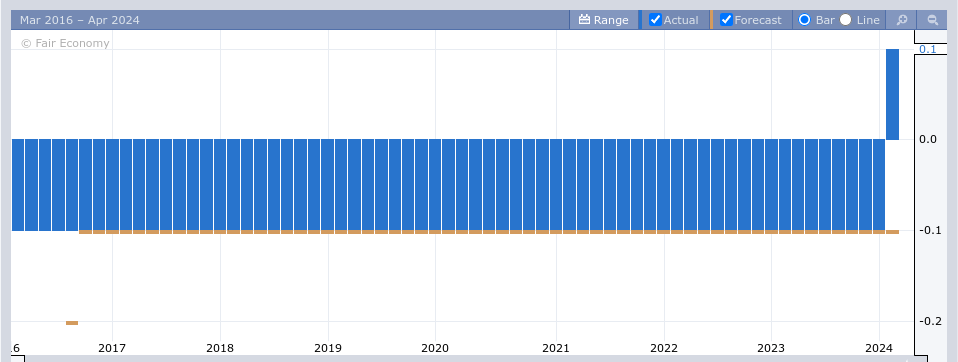
Task: Uncheck the Actual checkbox
Action: (655, 20)
